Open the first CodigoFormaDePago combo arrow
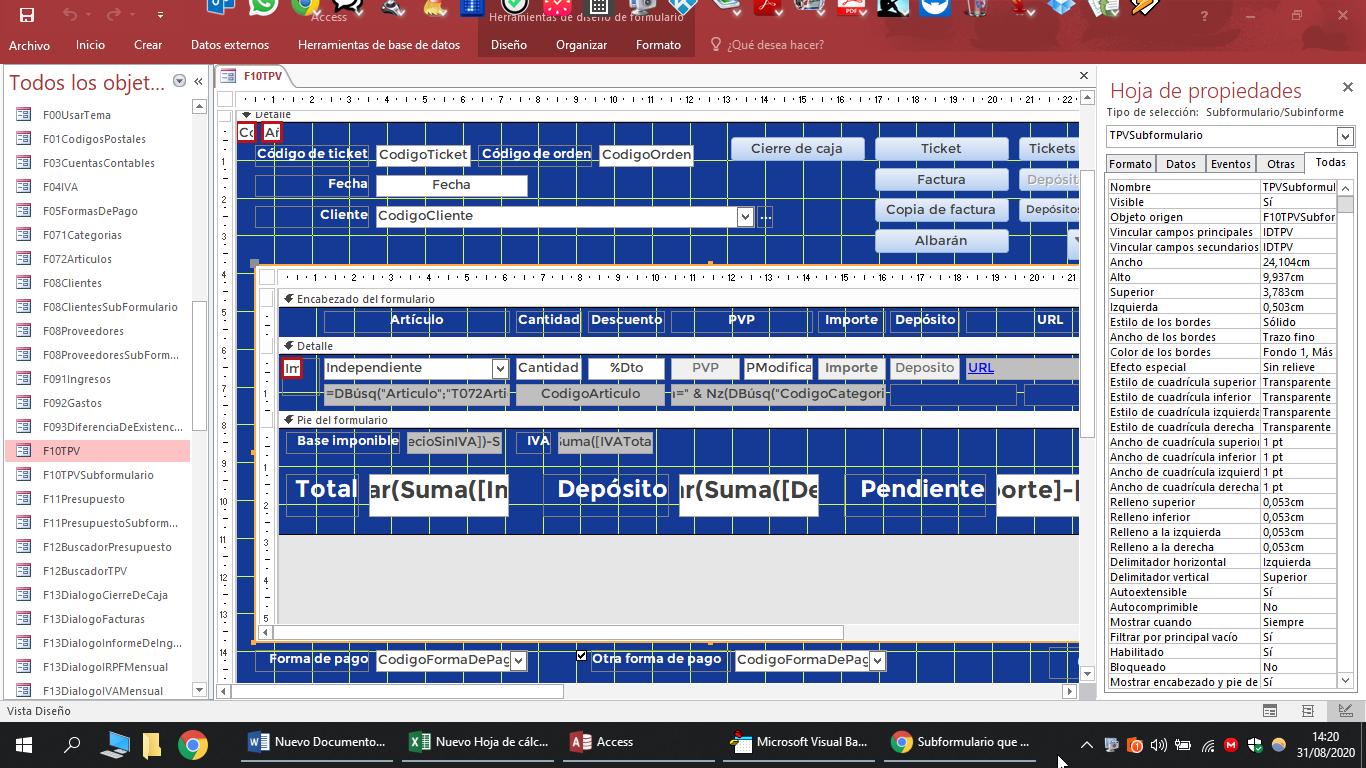The image size is (1366, 768). click(518, 661)
